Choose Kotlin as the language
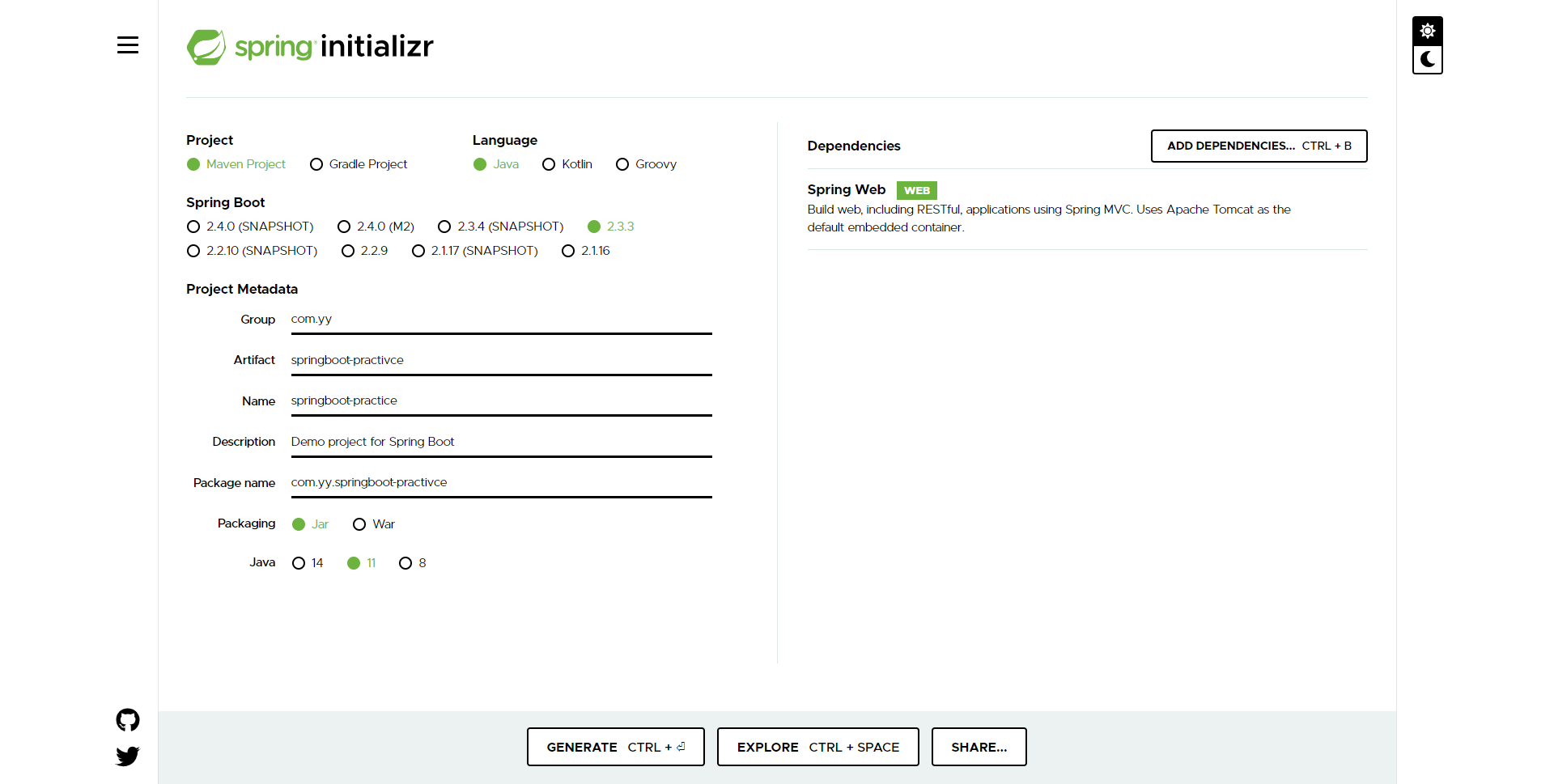Image resolution: width=1554 pixels, height=784 pixels. click(x=567, y=164)
